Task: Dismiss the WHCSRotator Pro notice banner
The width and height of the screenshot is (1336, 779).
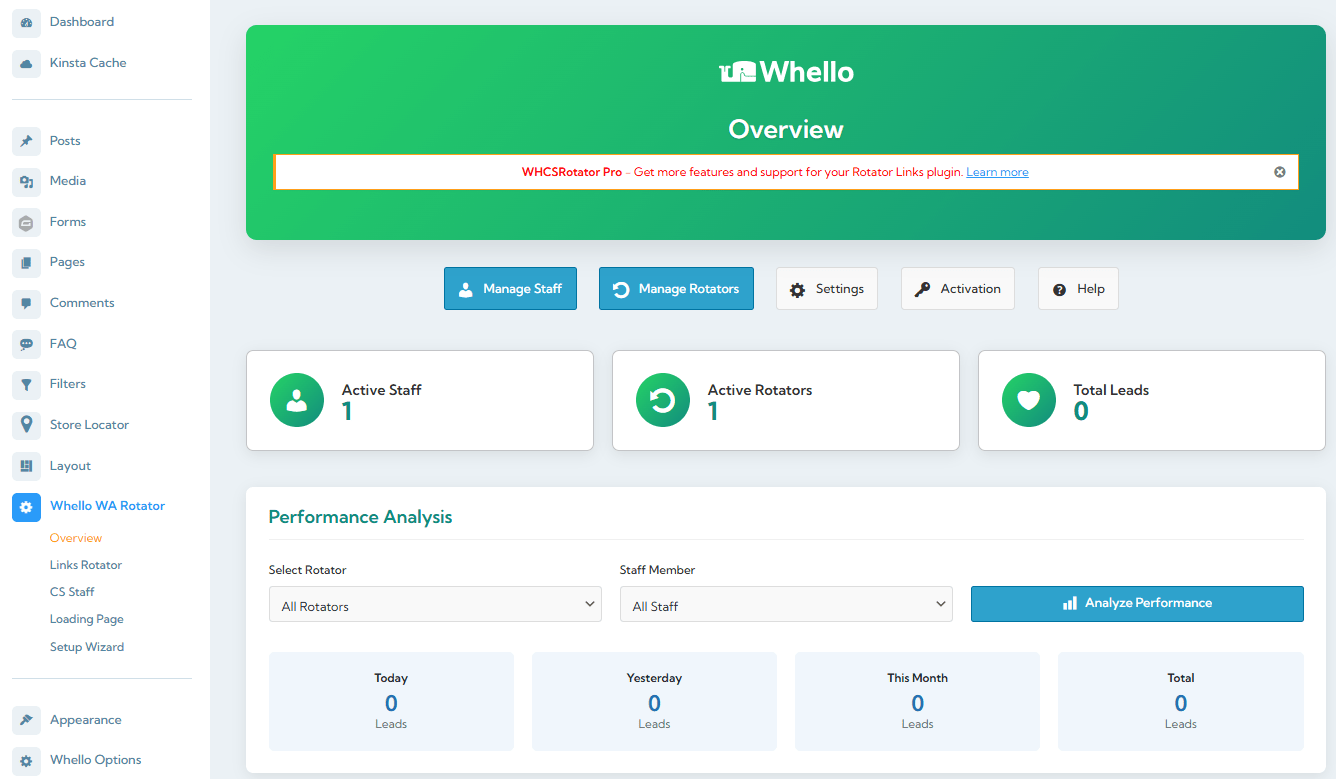Action: pos(1279,172)
